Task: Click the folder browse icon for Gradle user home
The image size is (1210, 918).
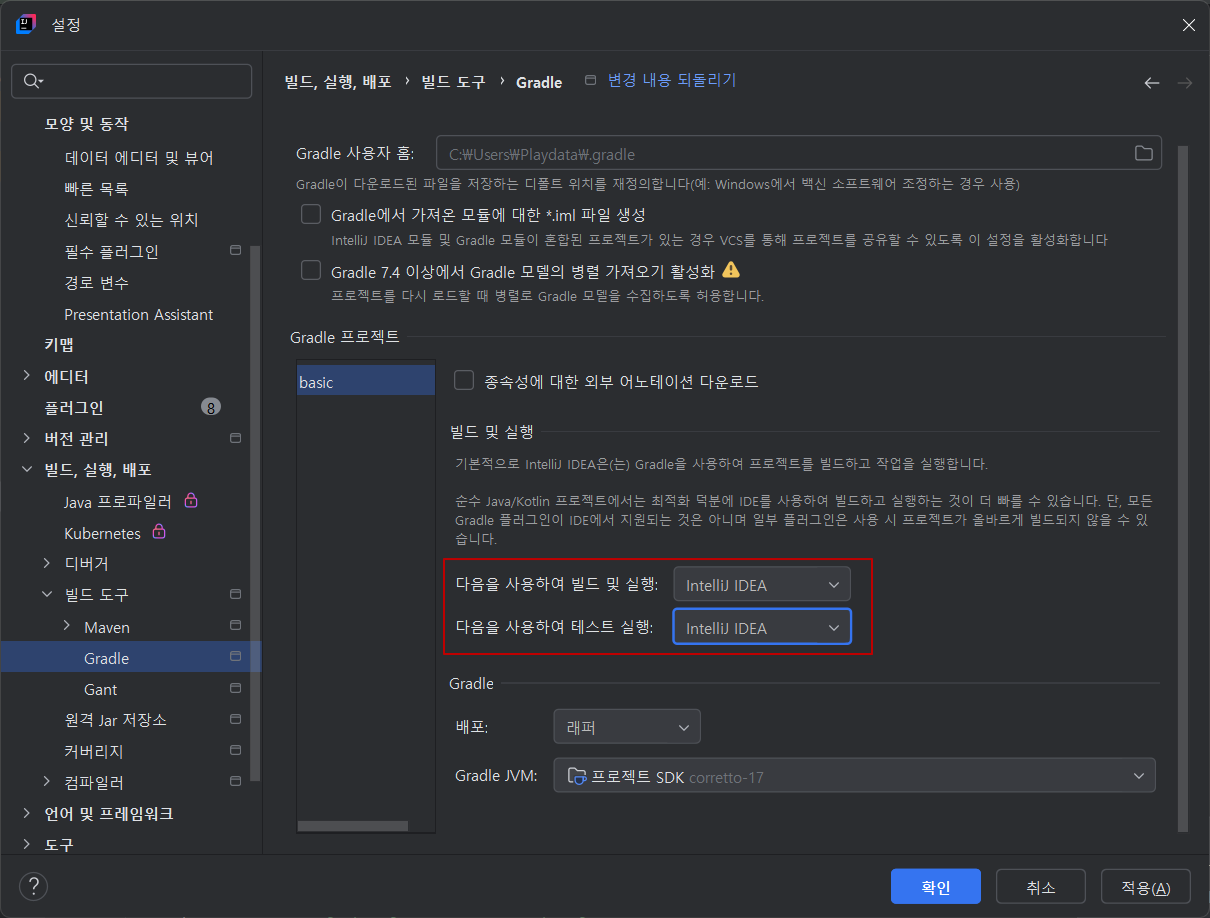Action: tap(1143, 153)
